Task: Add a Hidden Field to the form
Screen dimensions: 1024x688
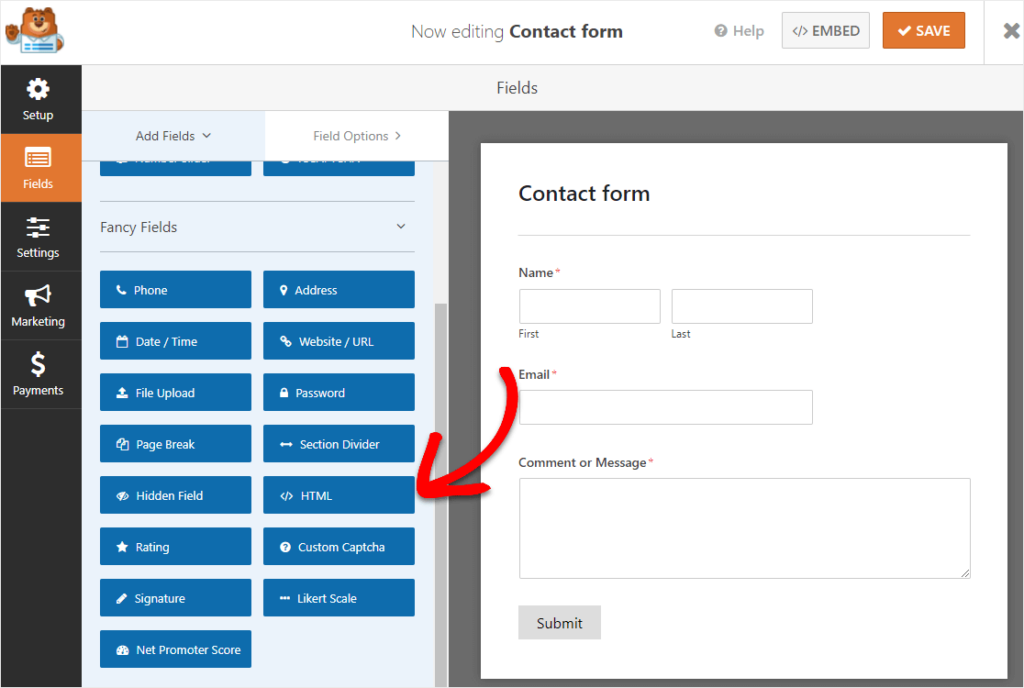Action: (175, 495)
